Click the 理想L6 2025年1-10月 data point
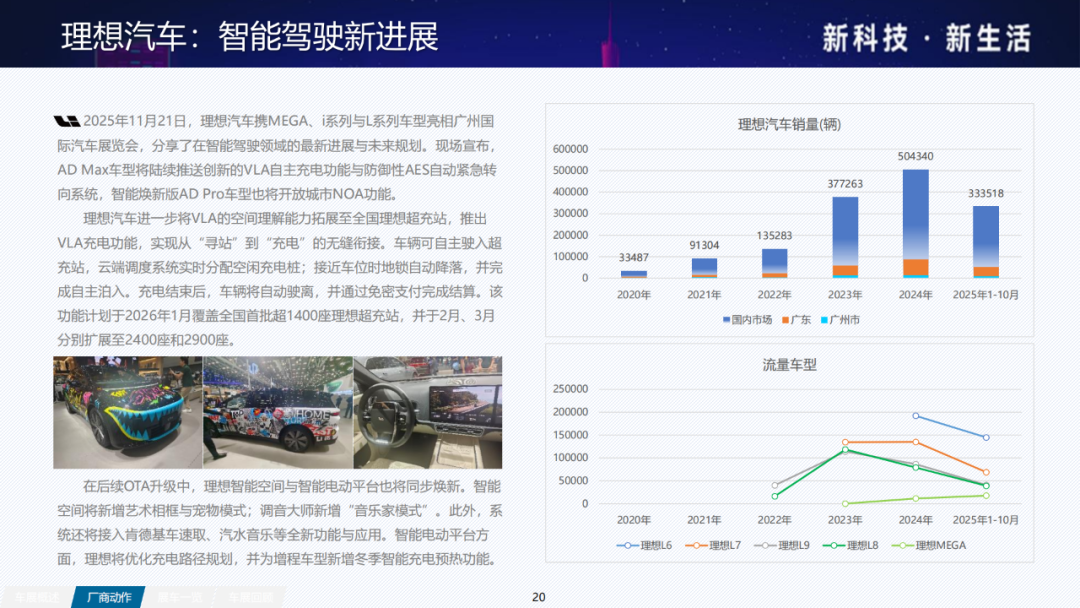This screenshot has width=1080, height=608. tap(986, 437)
